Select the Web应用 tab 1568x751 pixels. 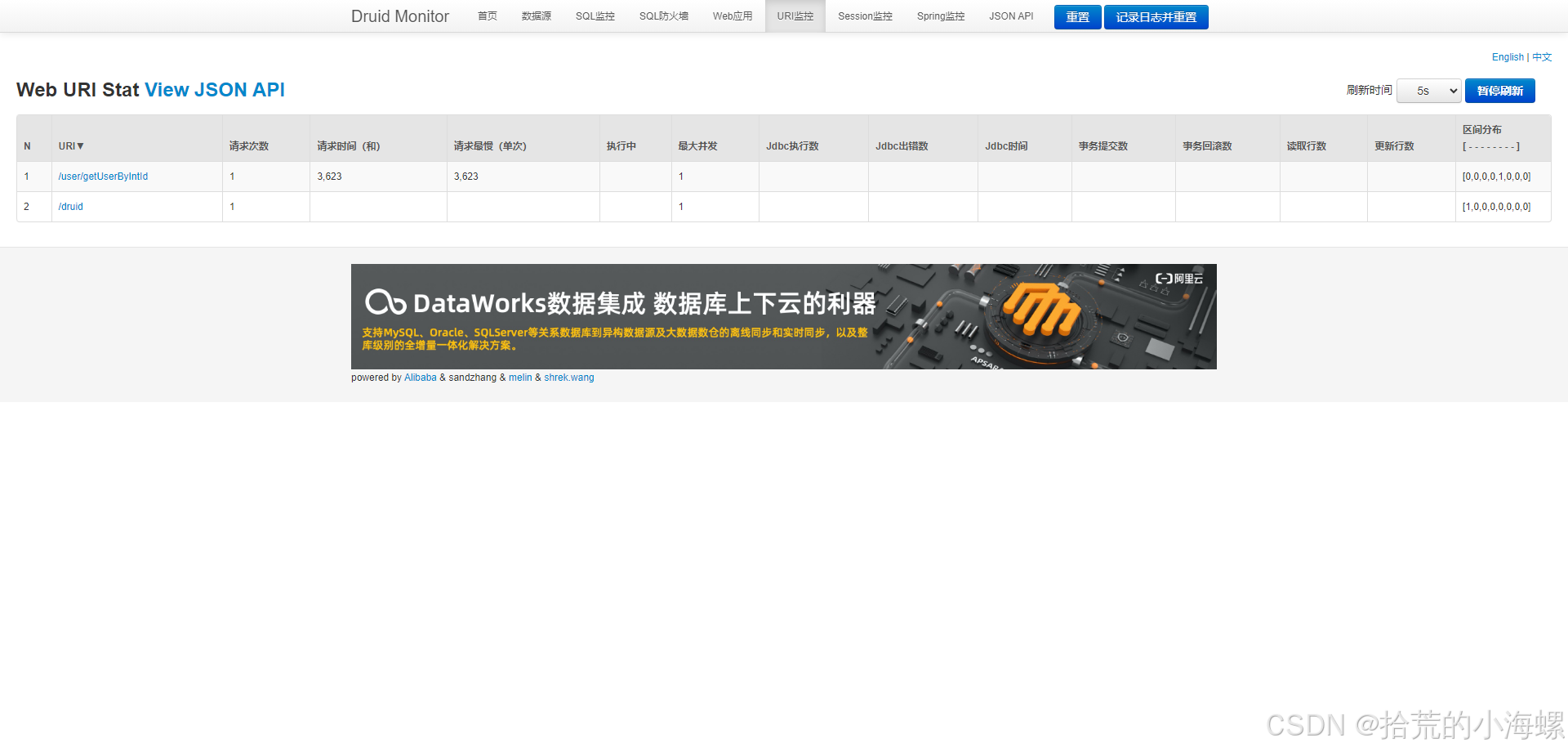coord(732,16)
